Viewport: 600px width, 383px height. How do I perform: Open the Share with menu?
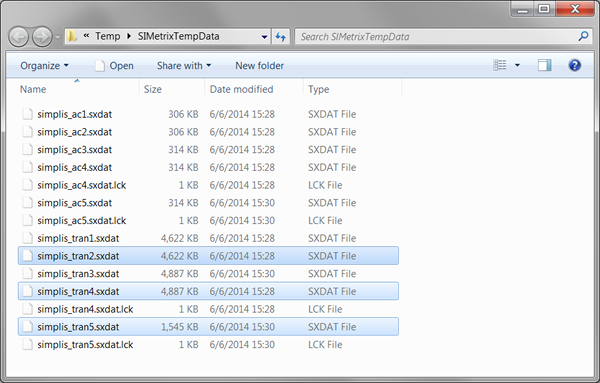click(x=184, y=66)
